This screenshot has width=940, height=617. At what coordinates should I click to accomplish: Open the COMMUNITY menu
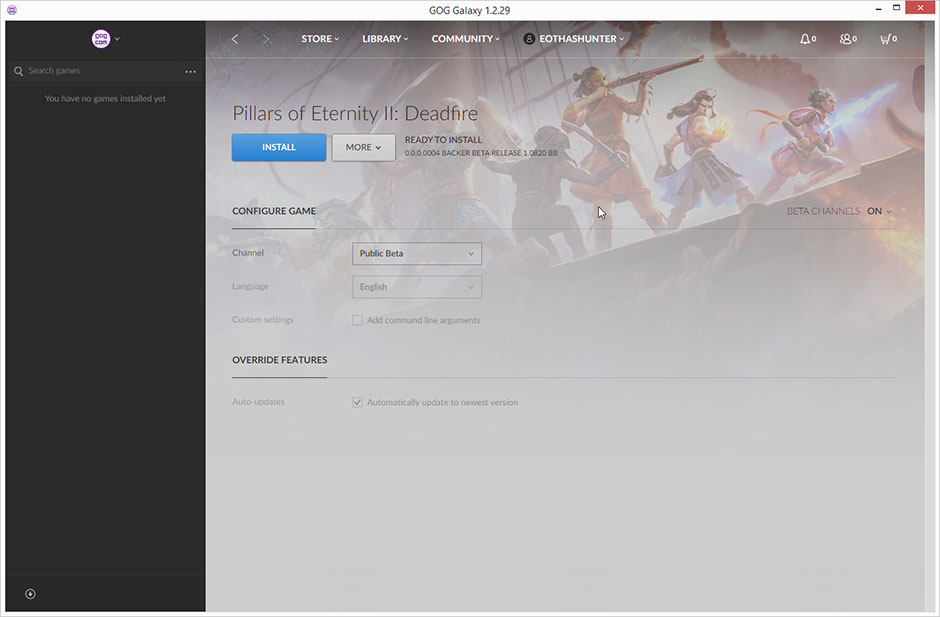(466, 39)
